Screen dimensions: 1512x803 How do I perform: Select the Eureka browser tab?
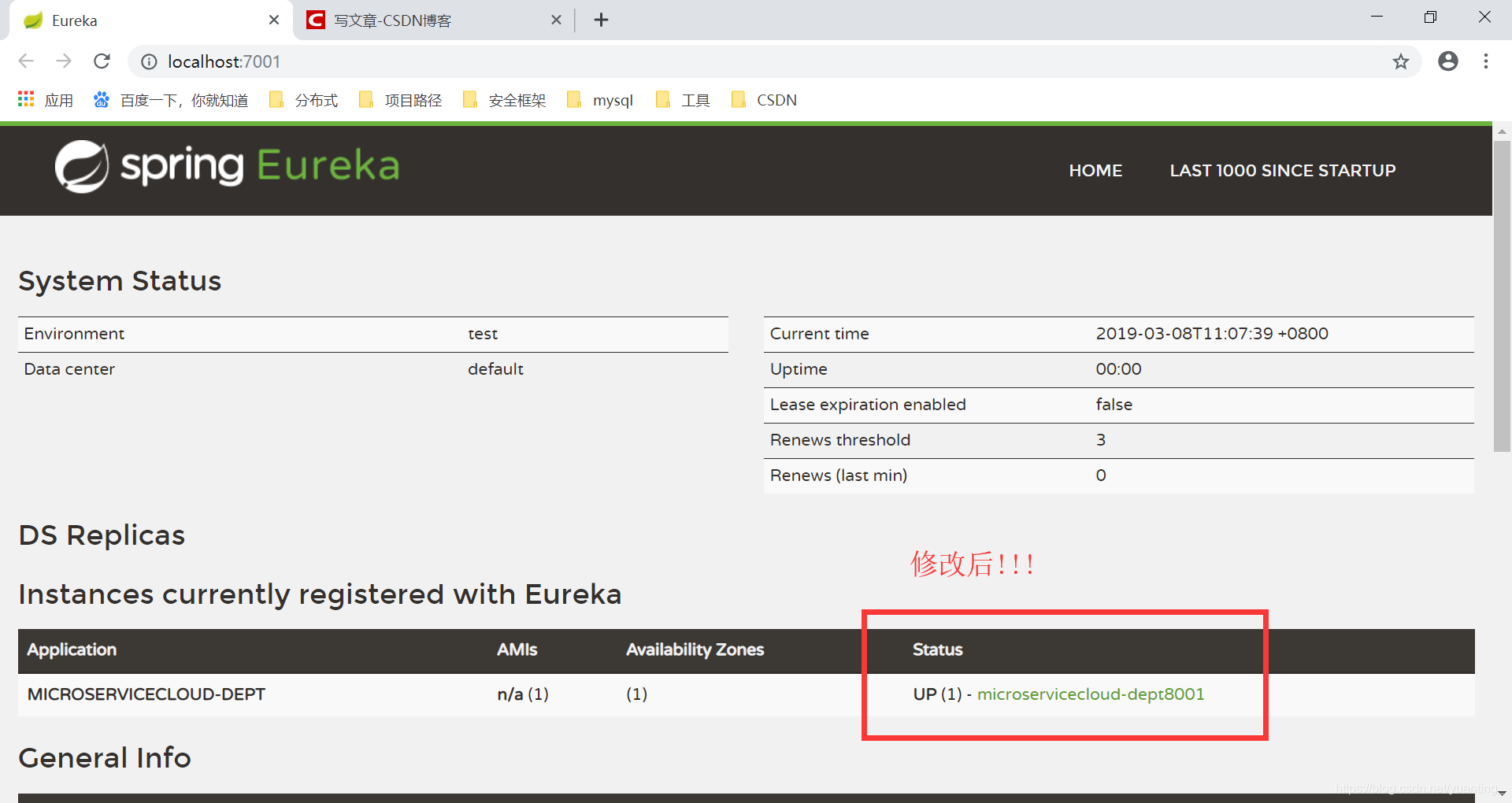click(151, 20)
